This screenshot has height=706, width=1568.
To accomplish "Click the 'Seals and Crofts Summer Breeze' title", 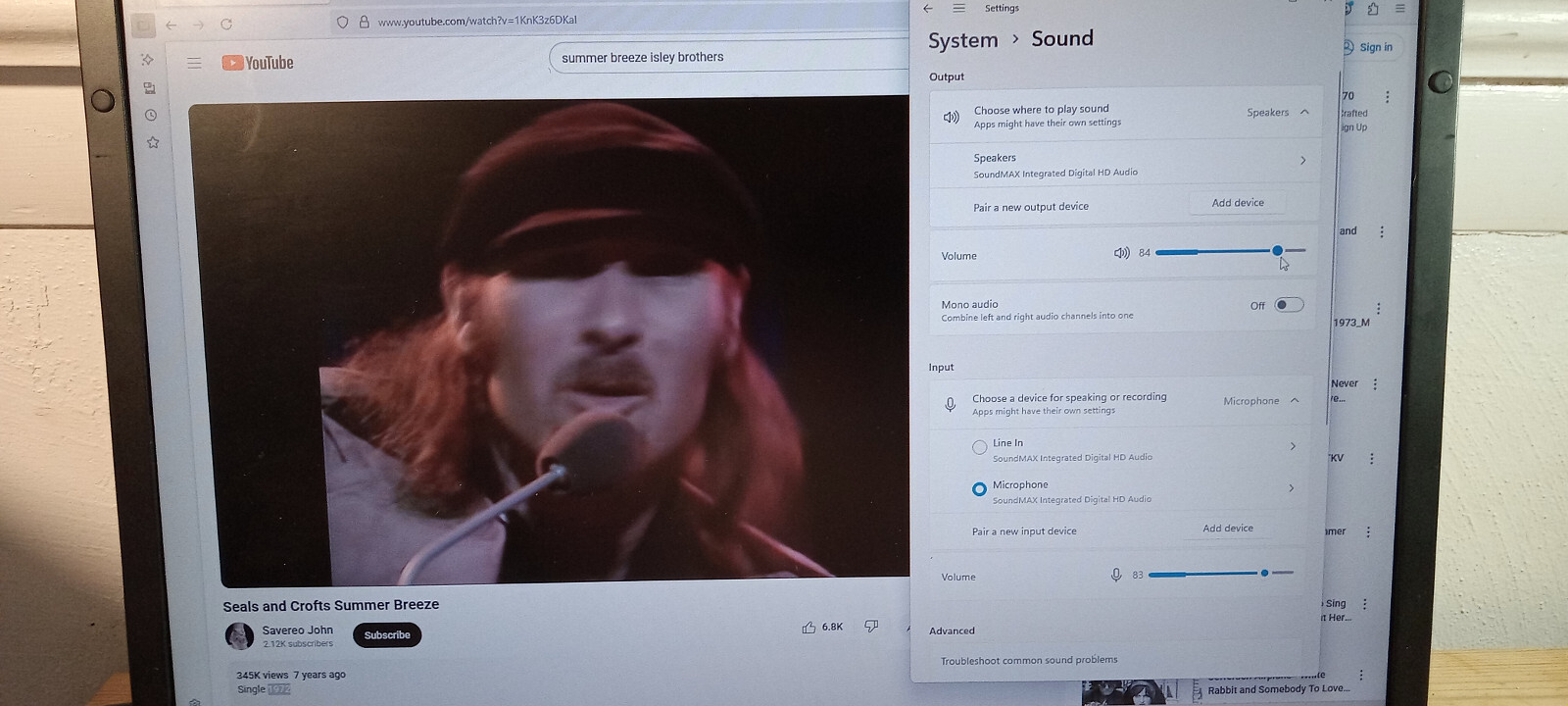I will tap(330, 606).
